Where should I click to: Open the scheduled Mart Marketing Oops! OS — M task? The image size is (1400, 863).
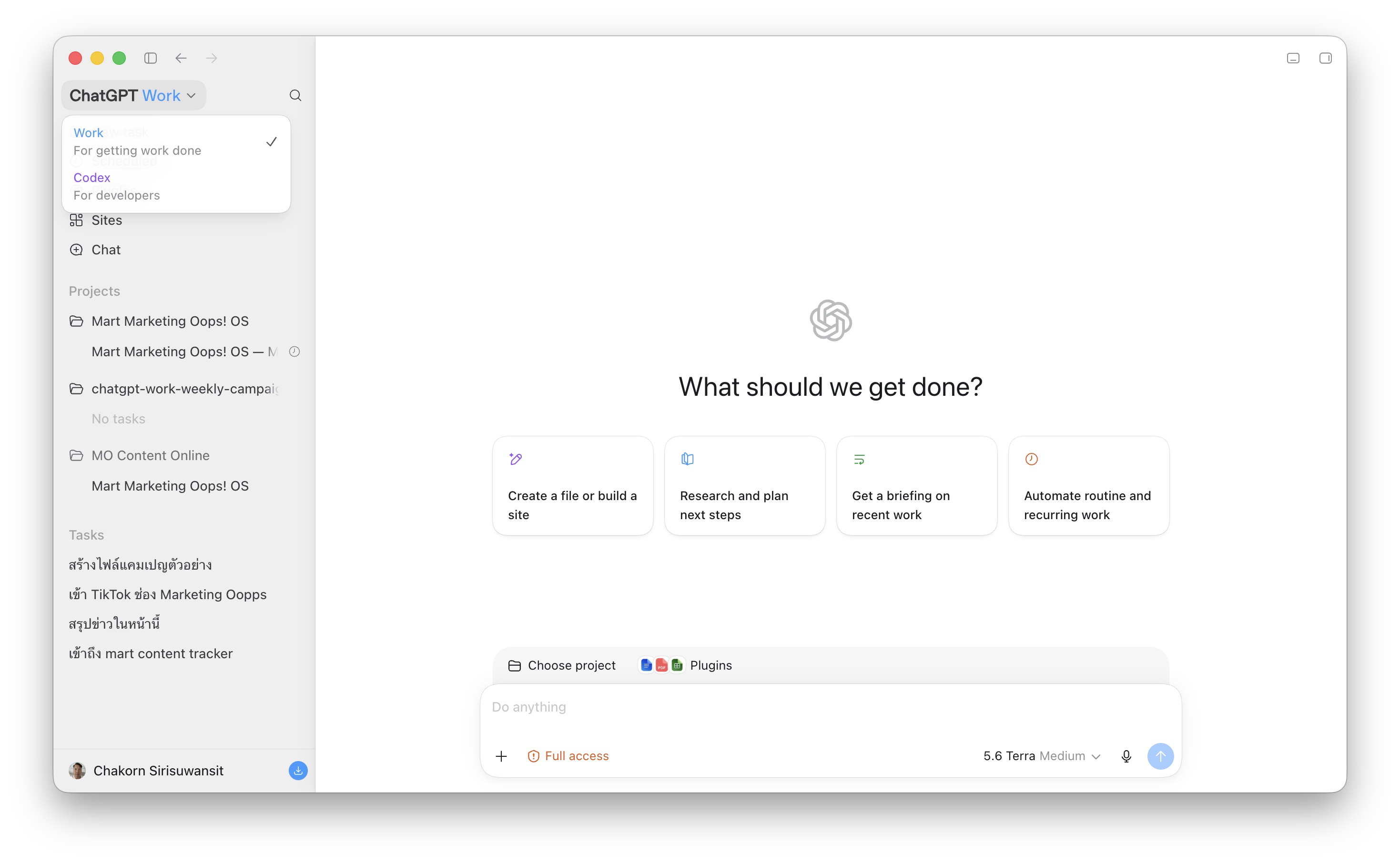click(184, 351)
